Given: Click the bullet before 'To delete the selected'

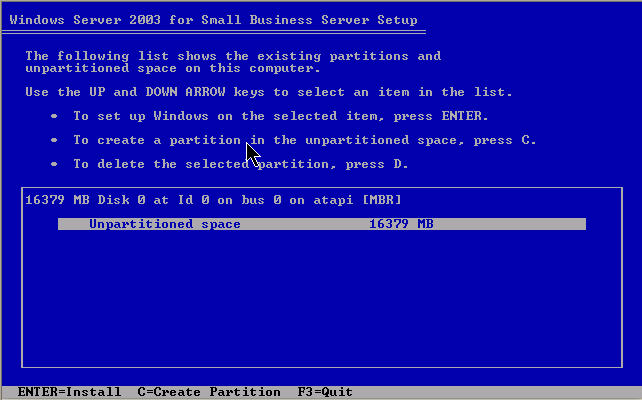Looking at the screenshot, I should 54,164.
